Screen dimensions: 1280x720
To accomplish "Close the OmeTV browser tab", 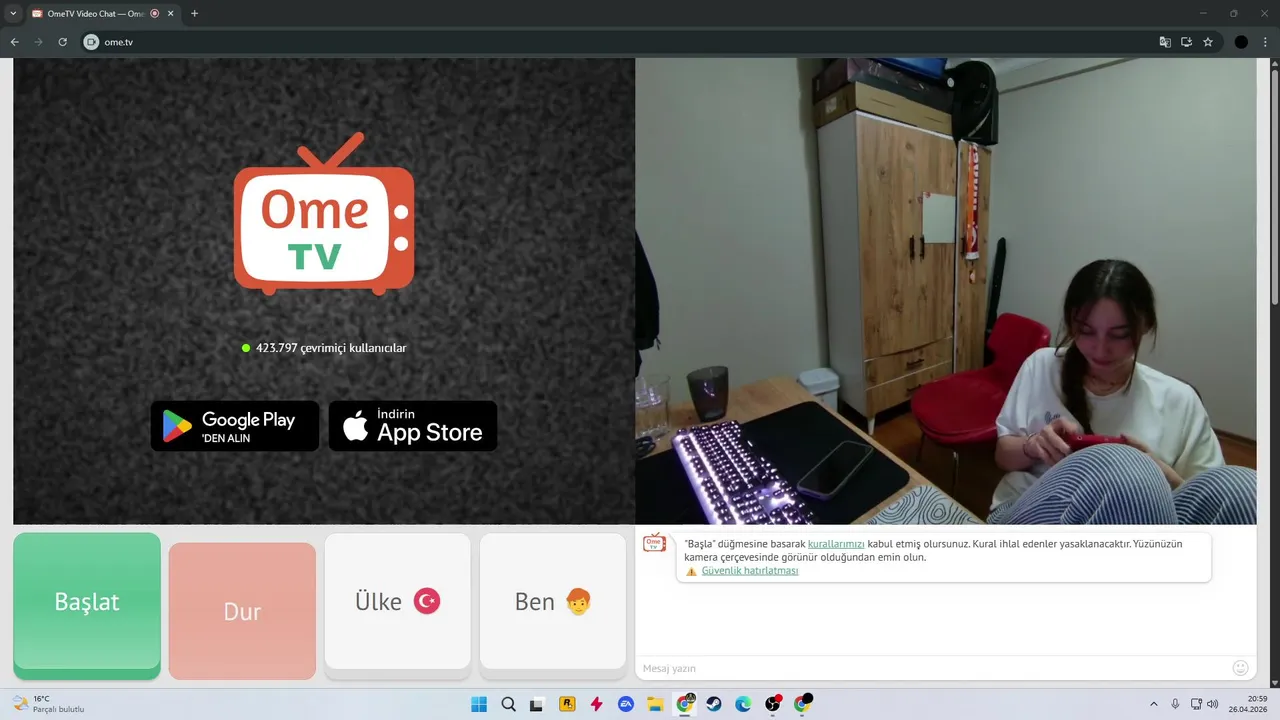I will point(170,13).
